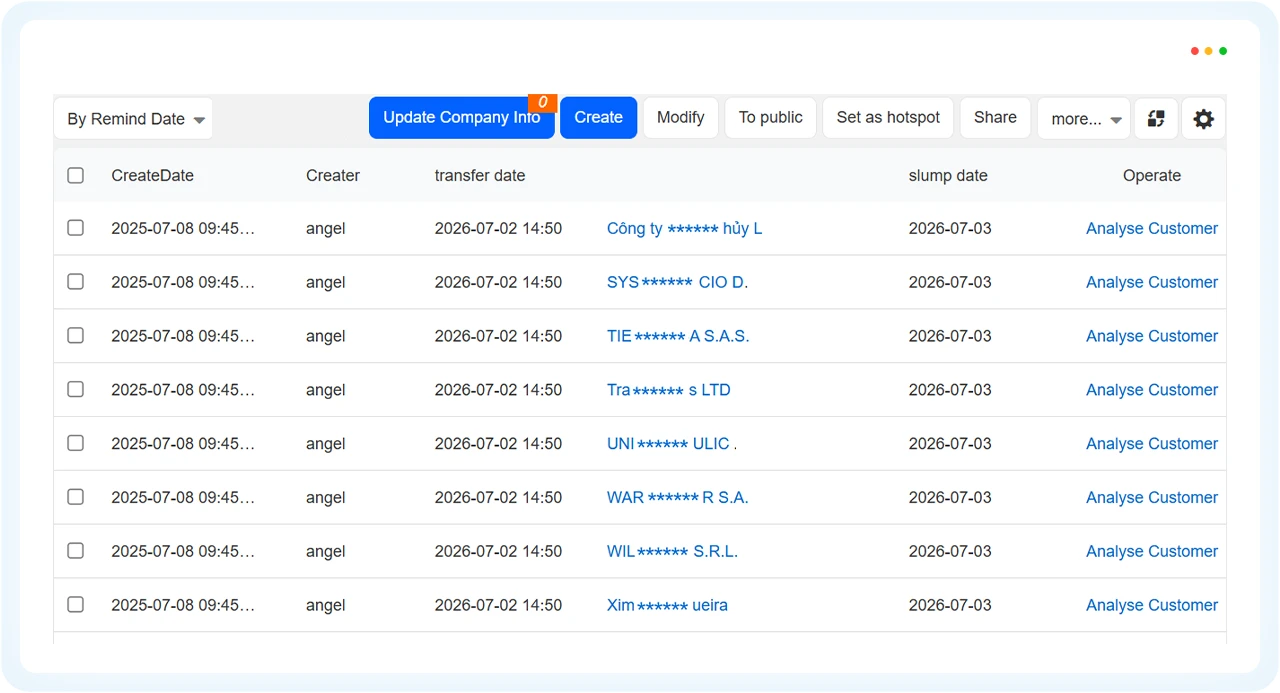This screenshot has height=693, width=1280.
Task: Click the slump date column header
Action: click(x=948, y=175)
